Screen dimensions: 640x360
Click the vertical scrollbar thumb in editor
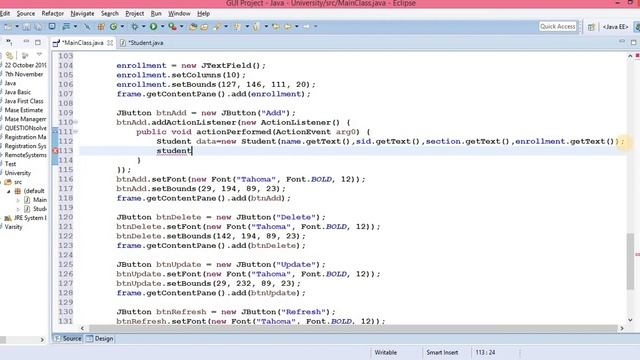631,261
